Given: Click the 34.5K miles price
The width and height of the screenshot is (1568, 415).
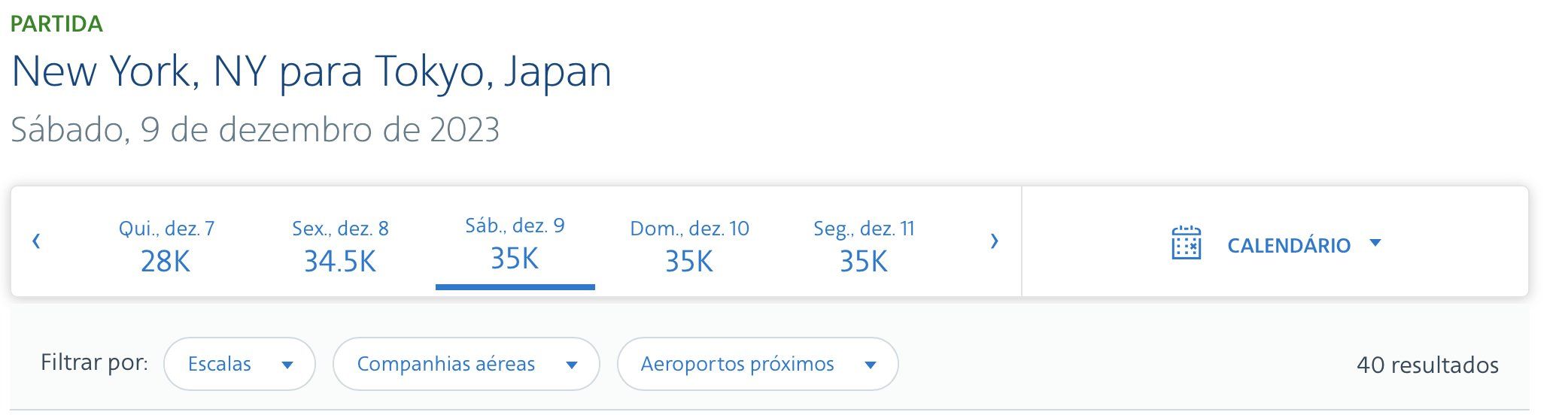Looking at the screenshot, I should point(339,262).
